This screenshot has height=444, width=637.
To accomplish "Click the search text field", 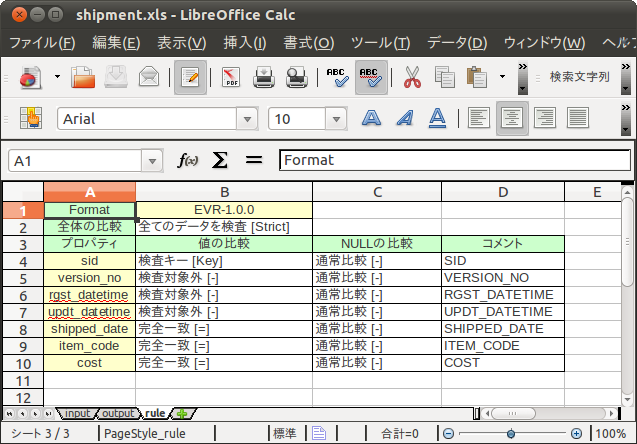I will [x=579, y=77].
